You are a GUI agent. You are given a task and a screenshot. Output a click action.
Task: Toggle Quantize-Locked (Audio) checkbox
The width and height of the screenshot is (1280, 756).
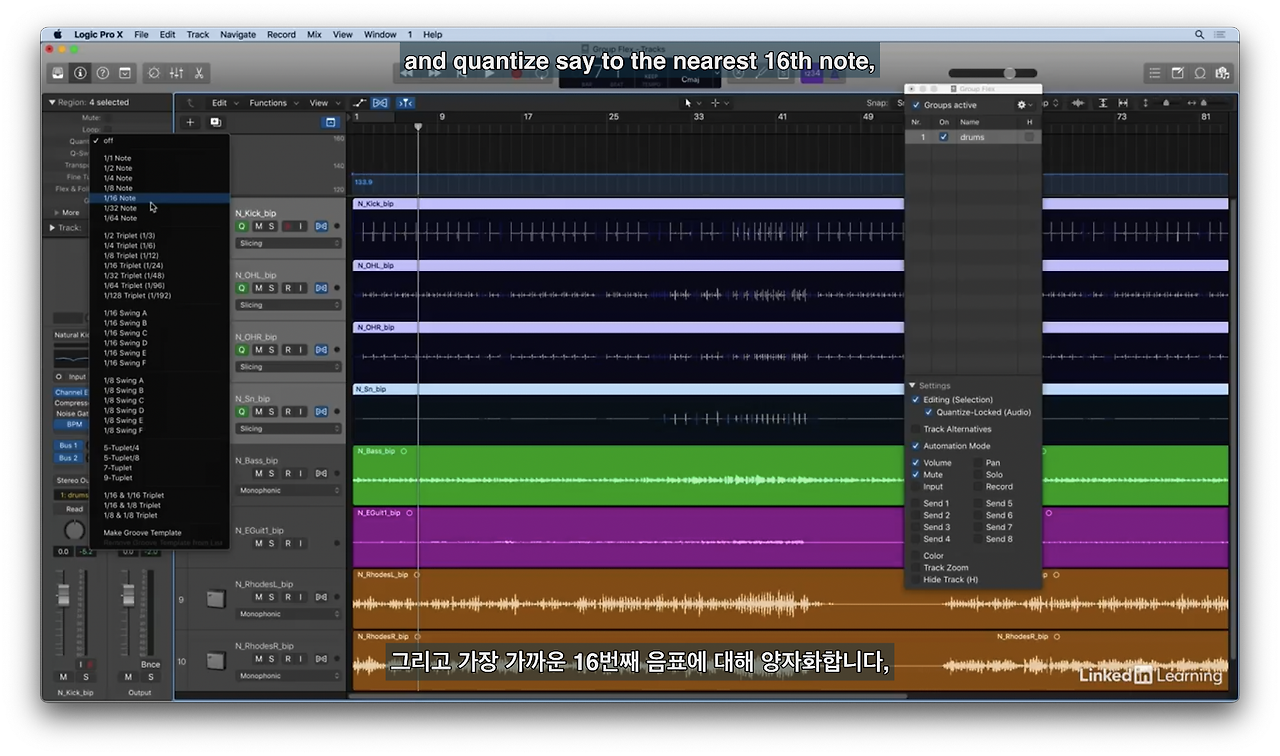[929, 412]
